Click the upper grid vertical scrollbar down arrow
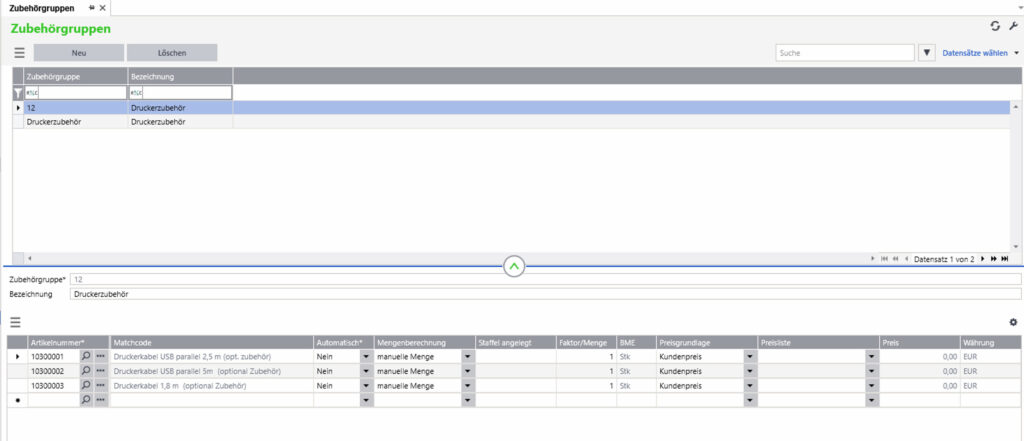The image size is (1024, 441). pyautogui.click(x=1015, y=247)
